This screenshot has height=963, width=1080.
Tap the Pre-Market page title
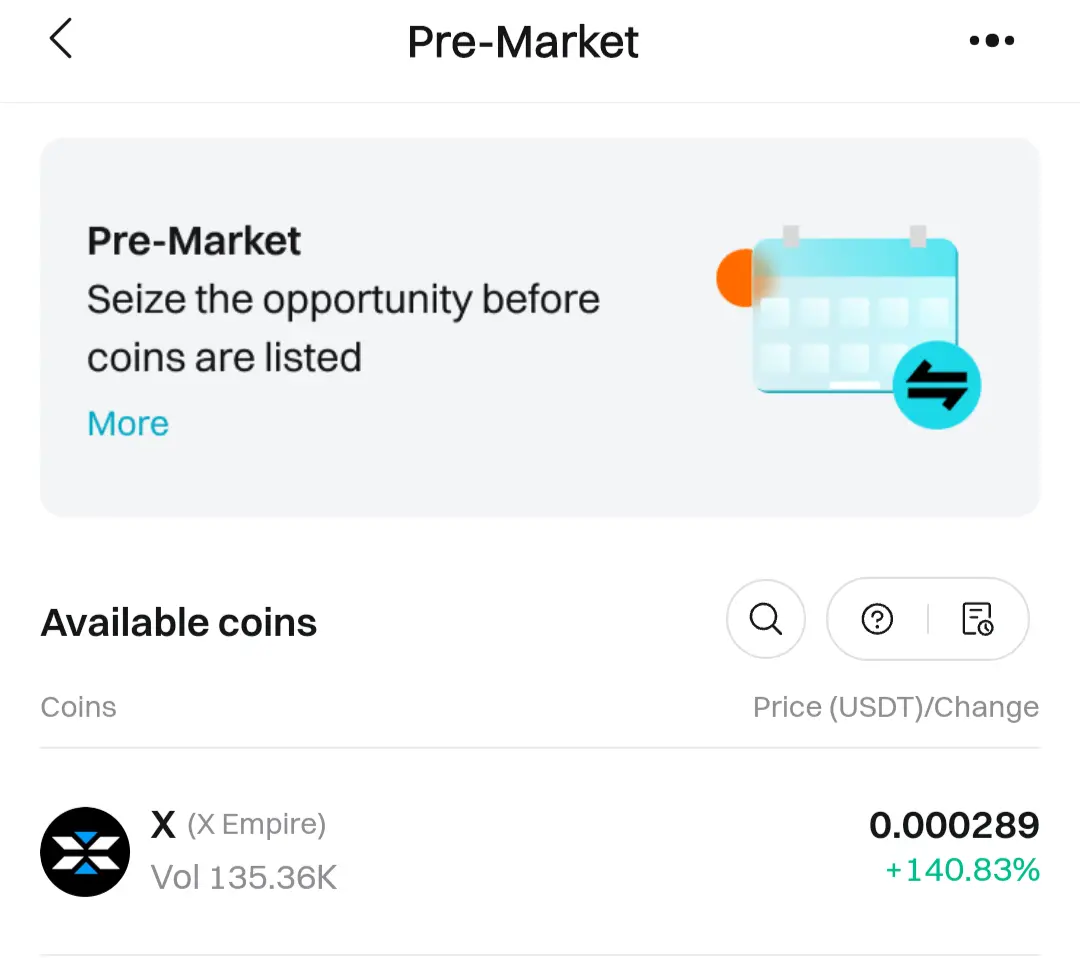pyautogui.click(x=523, y=42)
